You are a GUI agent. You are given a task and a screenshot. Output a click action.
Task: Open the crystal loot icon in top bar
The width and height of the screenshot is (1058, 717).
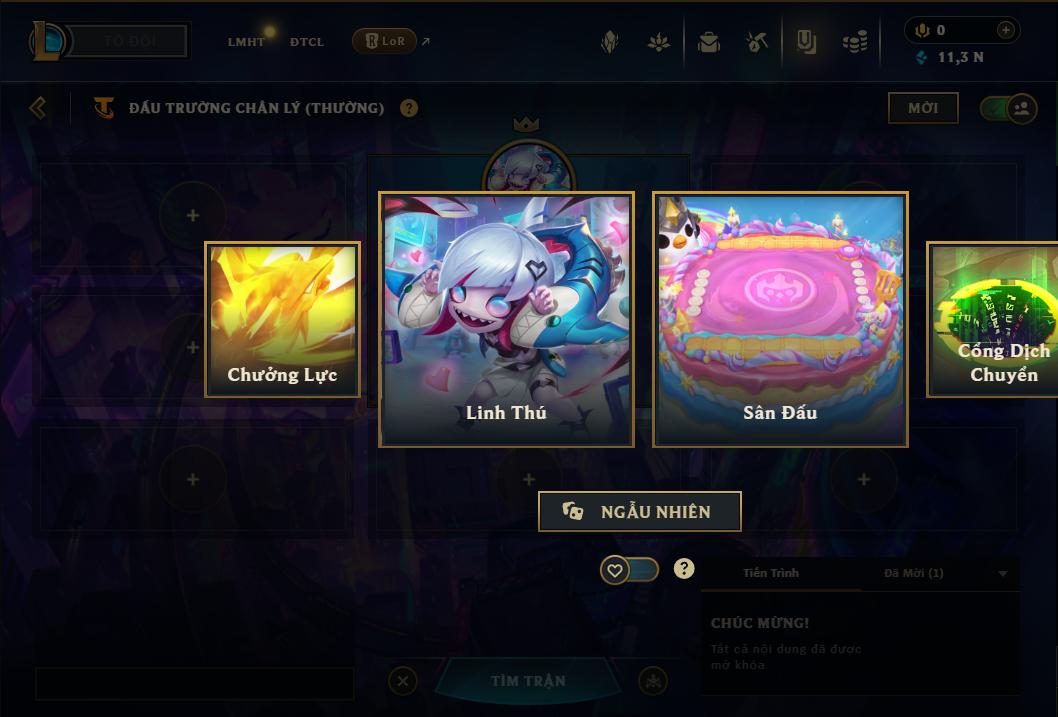click(610, 42)
